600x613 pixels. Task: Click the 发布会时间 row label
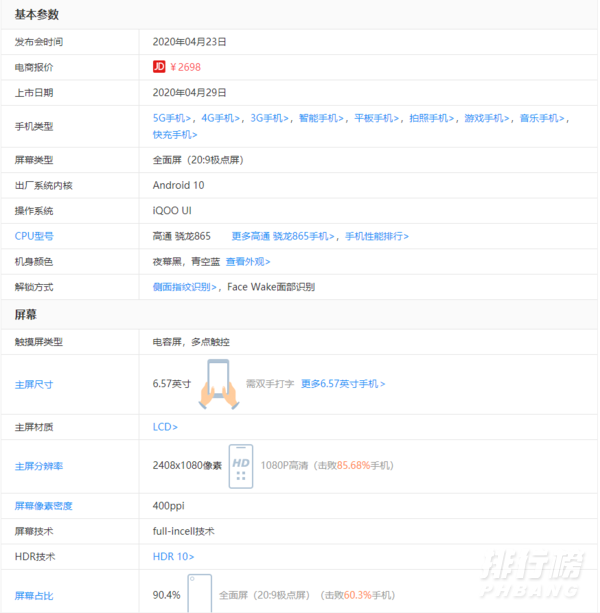[39, 42]
